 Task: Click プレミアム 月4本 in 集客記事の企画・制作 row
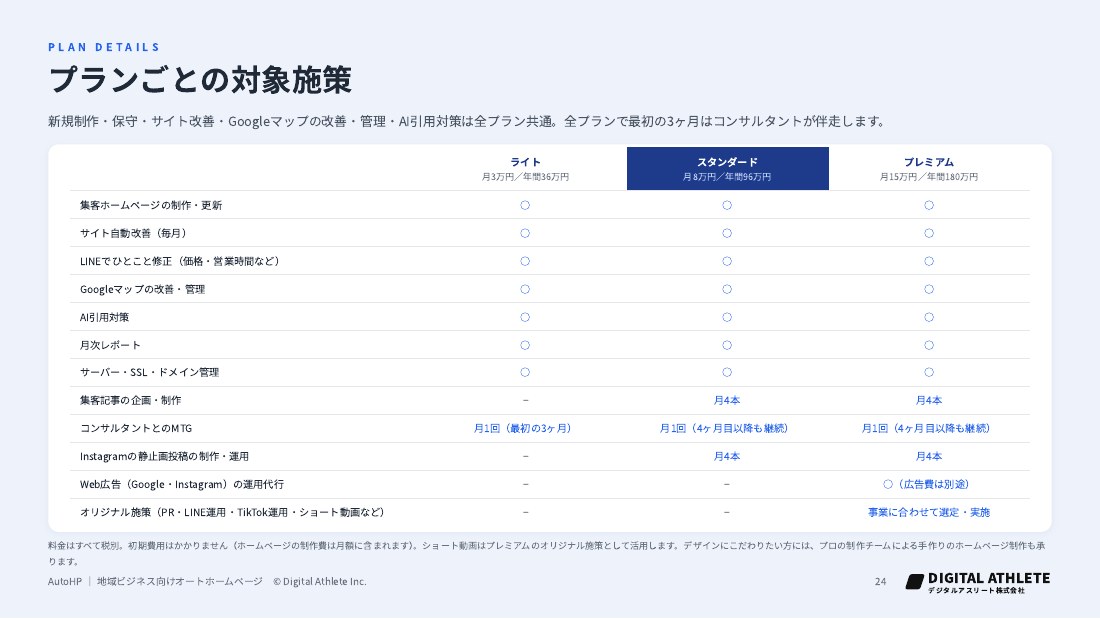tap(929, 400)
